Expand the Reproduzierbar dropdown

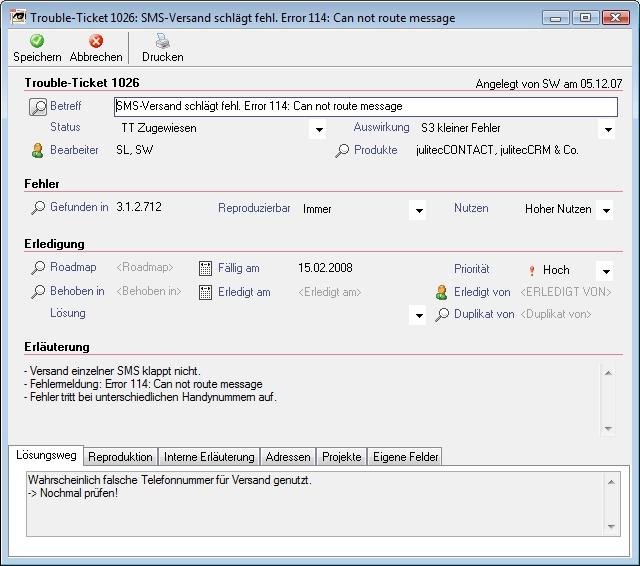[419, 211]
